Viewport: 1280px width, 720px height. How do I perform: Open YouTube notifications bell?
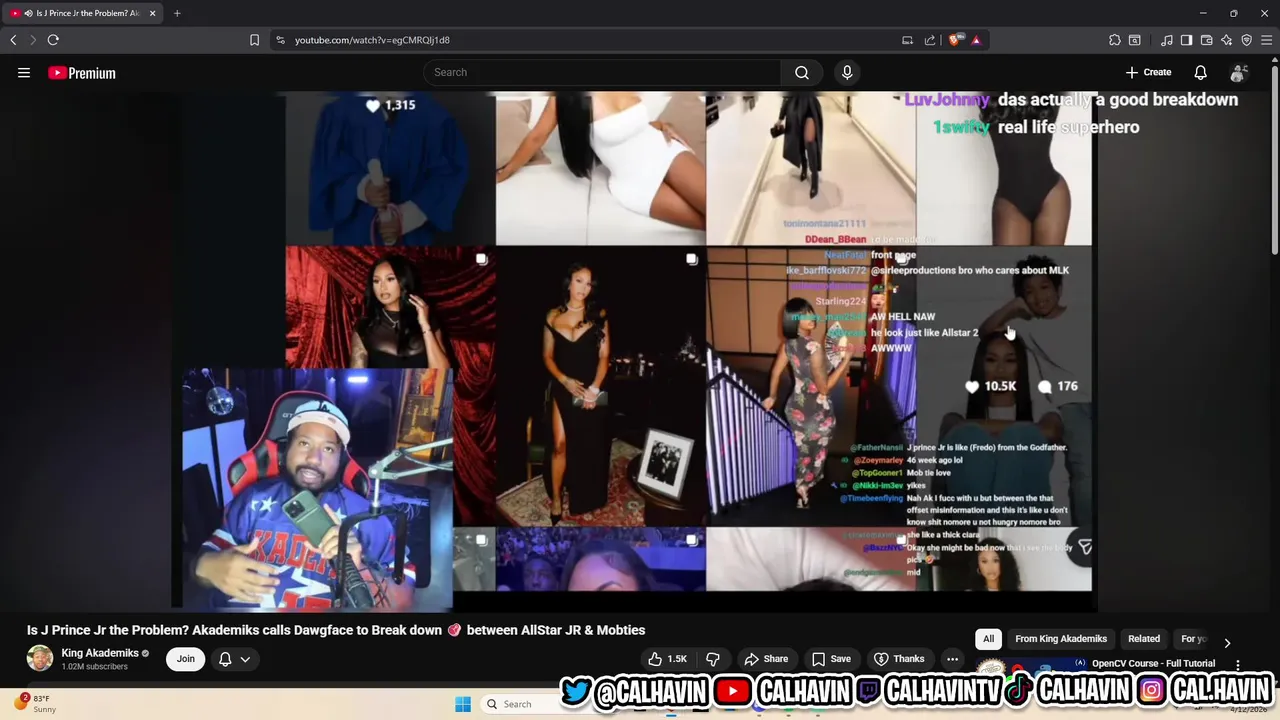(1200, 72)
